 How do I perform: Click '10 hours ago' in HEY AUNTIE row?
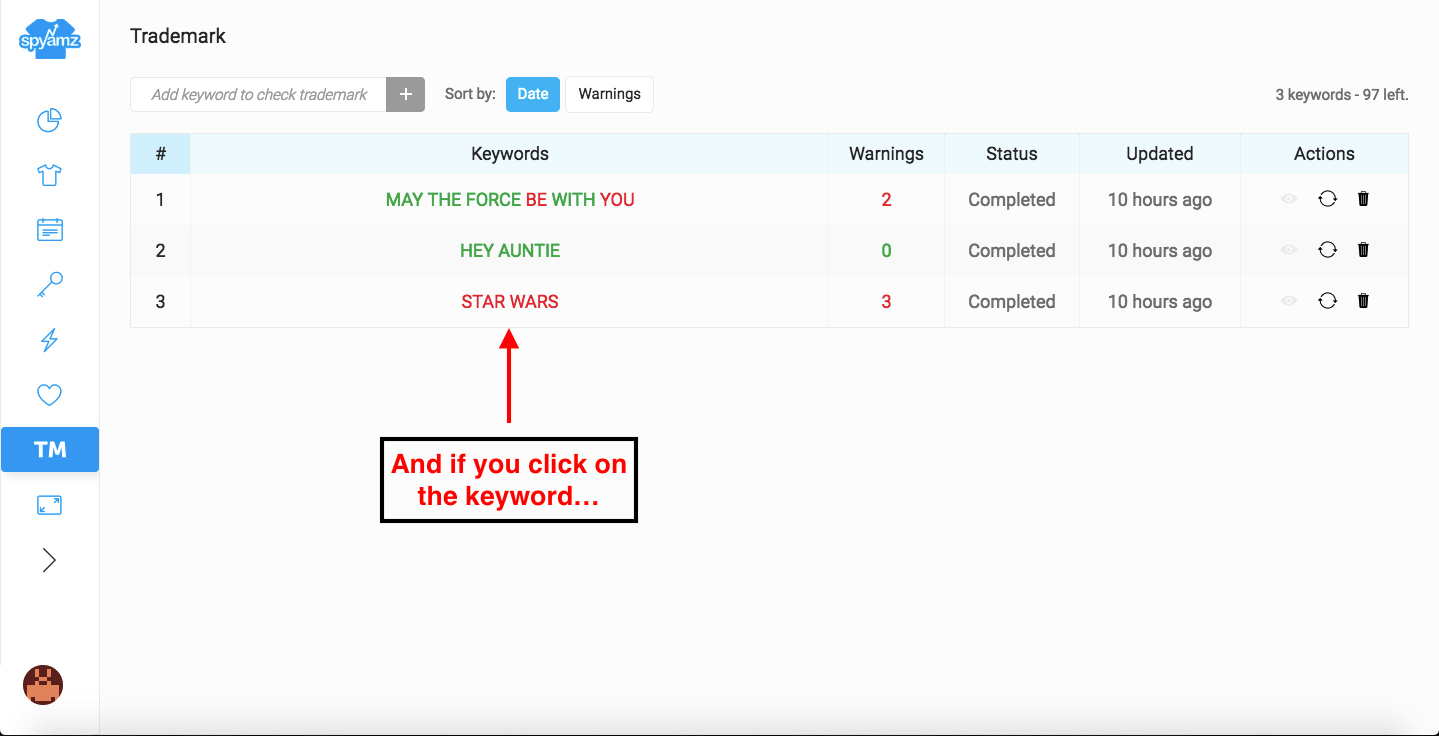tap(1160, 251)
